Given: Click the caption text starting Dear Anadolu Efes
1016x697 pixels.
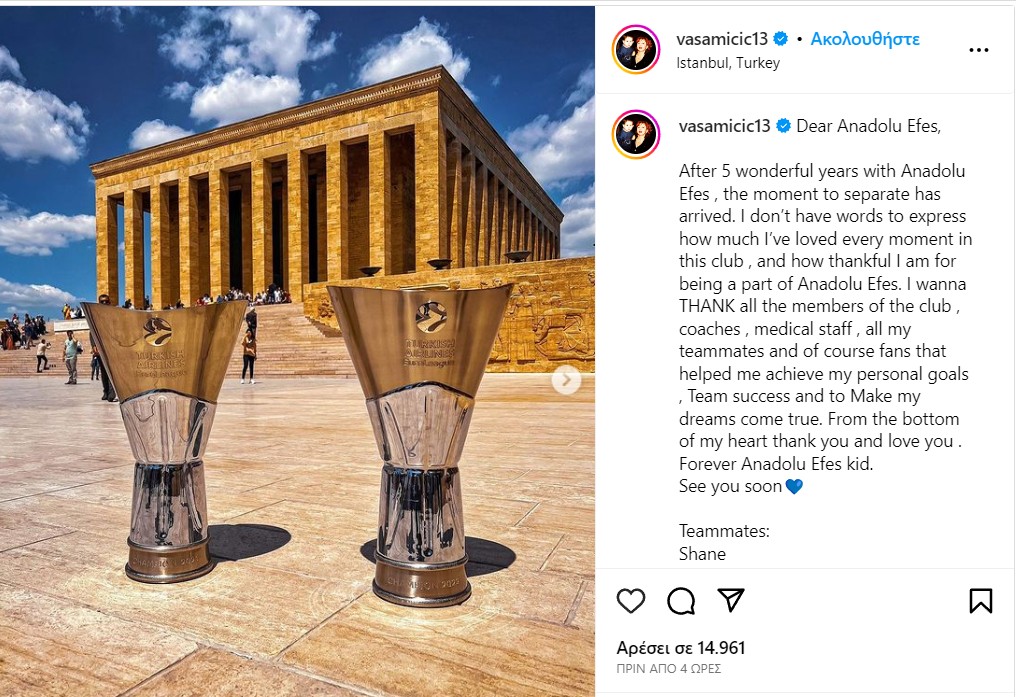Looking at the screenshot, I should [868, 126].
